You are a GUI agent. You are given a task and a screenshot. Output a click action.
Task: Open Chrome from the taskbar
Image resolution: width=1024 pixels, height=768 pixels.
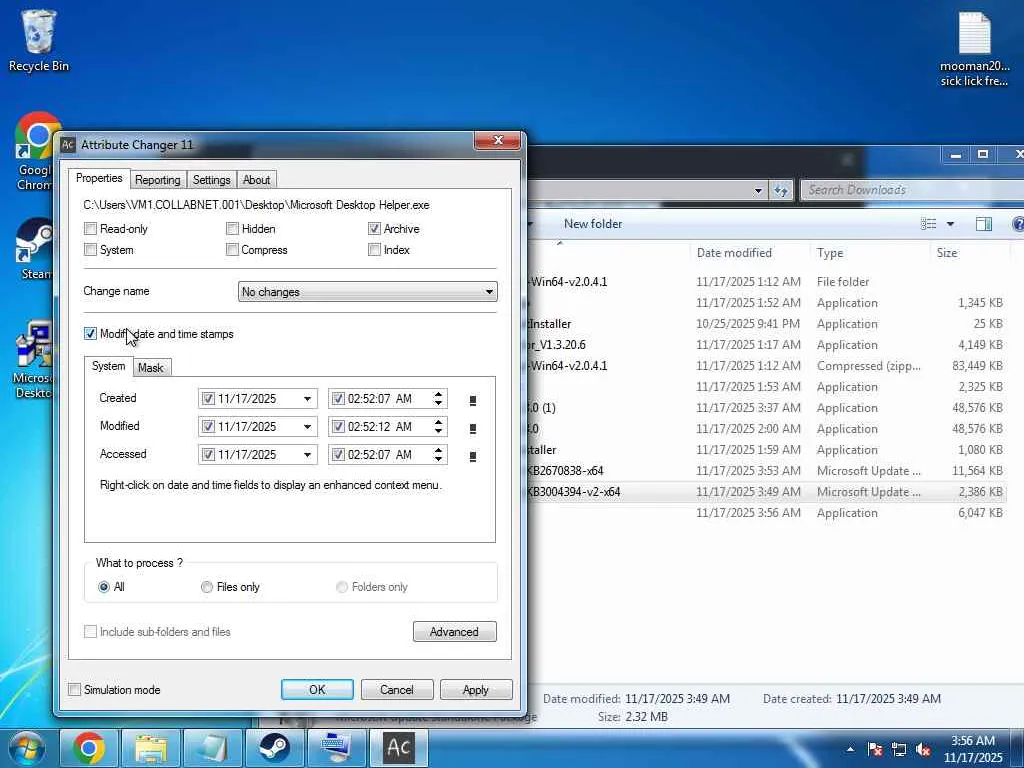click(89, 748)
